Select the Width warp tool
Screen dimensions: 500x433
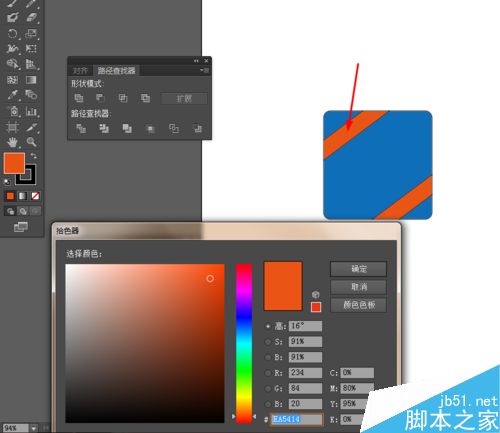coord(12,49)
